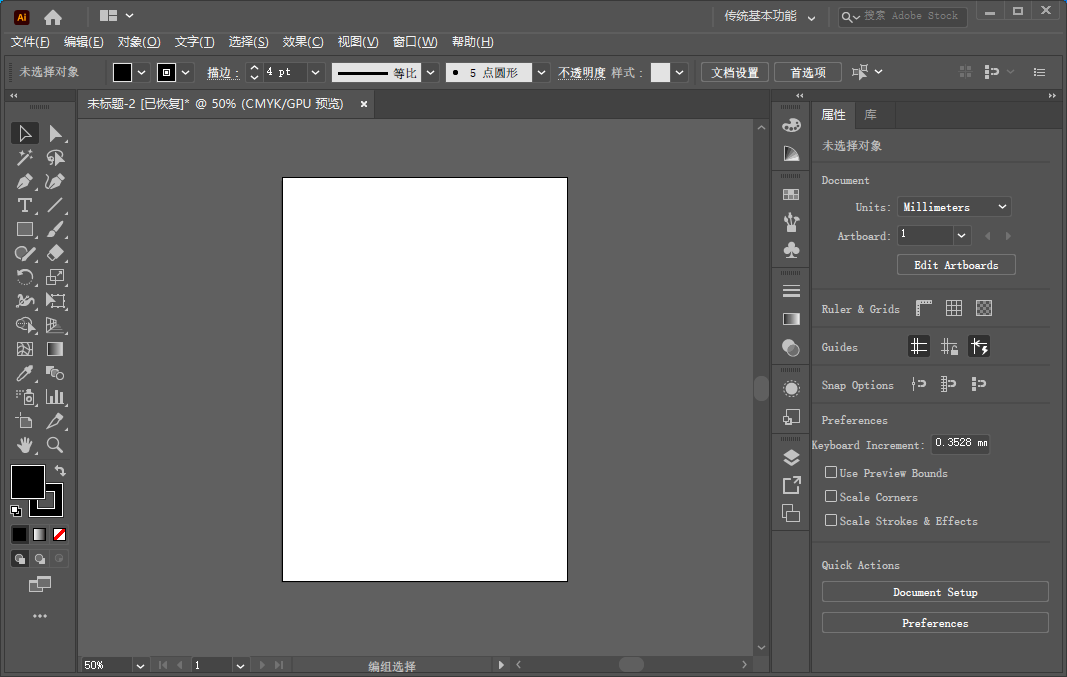Select the Zoom tool
This screenshot has width=1067, height=677.
(x=55, y=445)
